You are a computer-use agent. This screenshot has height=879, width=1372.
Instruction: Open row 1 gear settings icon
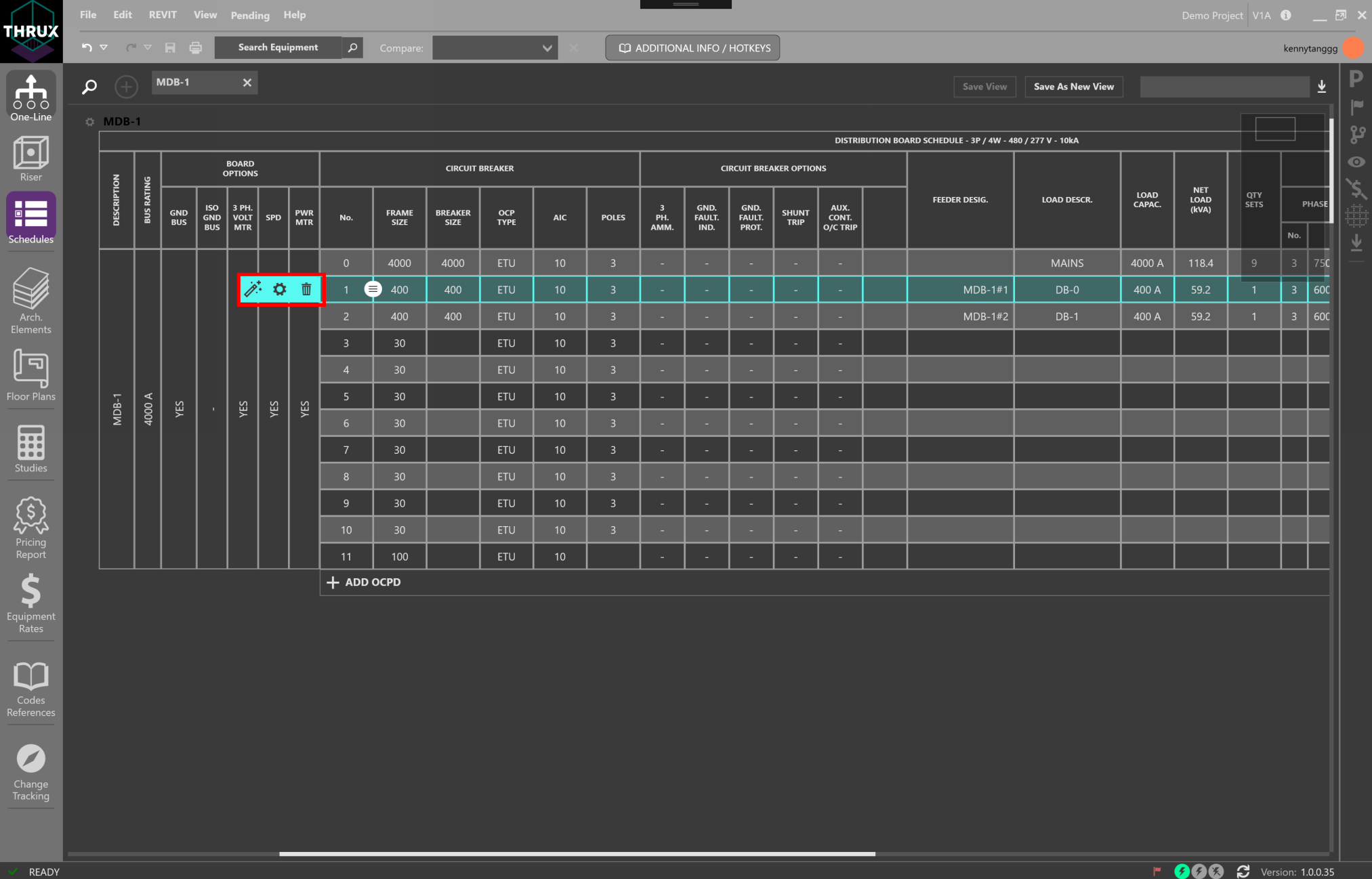pos(280,289)
